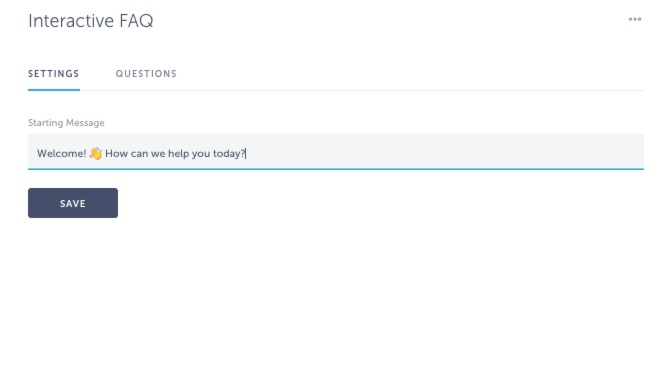Open the QUESTIONS section of the FAQ

click(x=146, y=74)
